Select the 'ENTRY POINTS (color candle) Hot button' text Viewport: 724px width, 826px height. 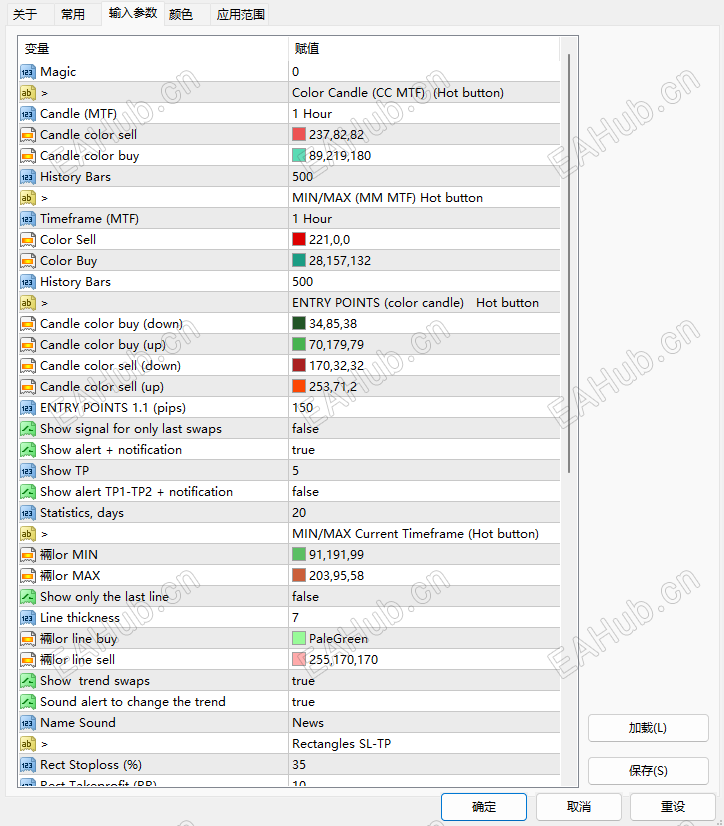[x=415, y=303]
